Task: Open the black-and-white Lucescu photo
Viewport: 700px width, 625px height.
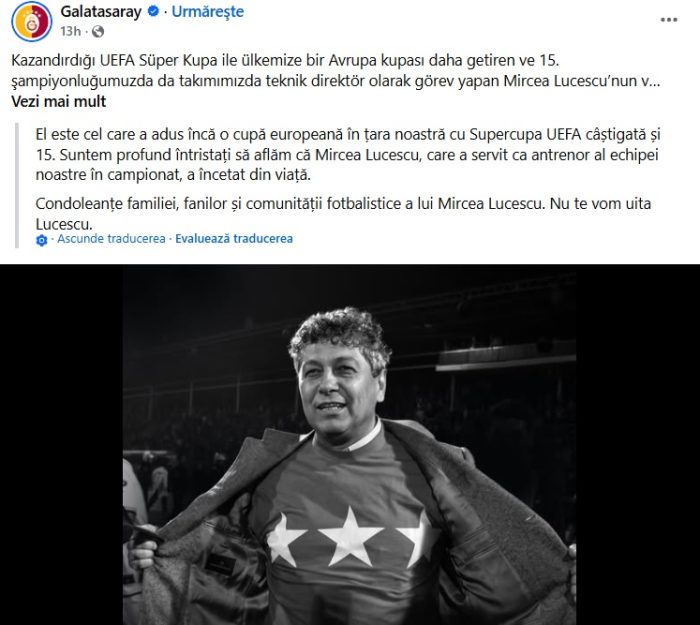Action: click(350, 445)
